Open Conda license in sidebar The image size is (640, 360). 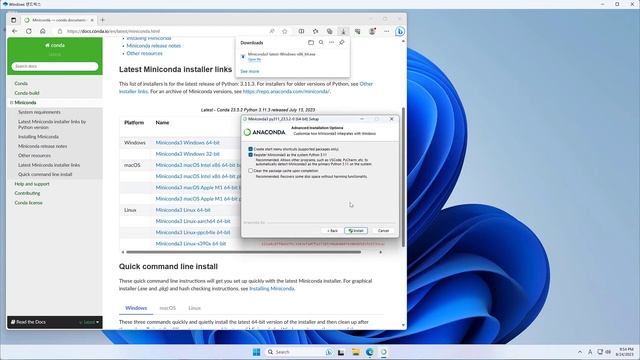tap(29, 203)
